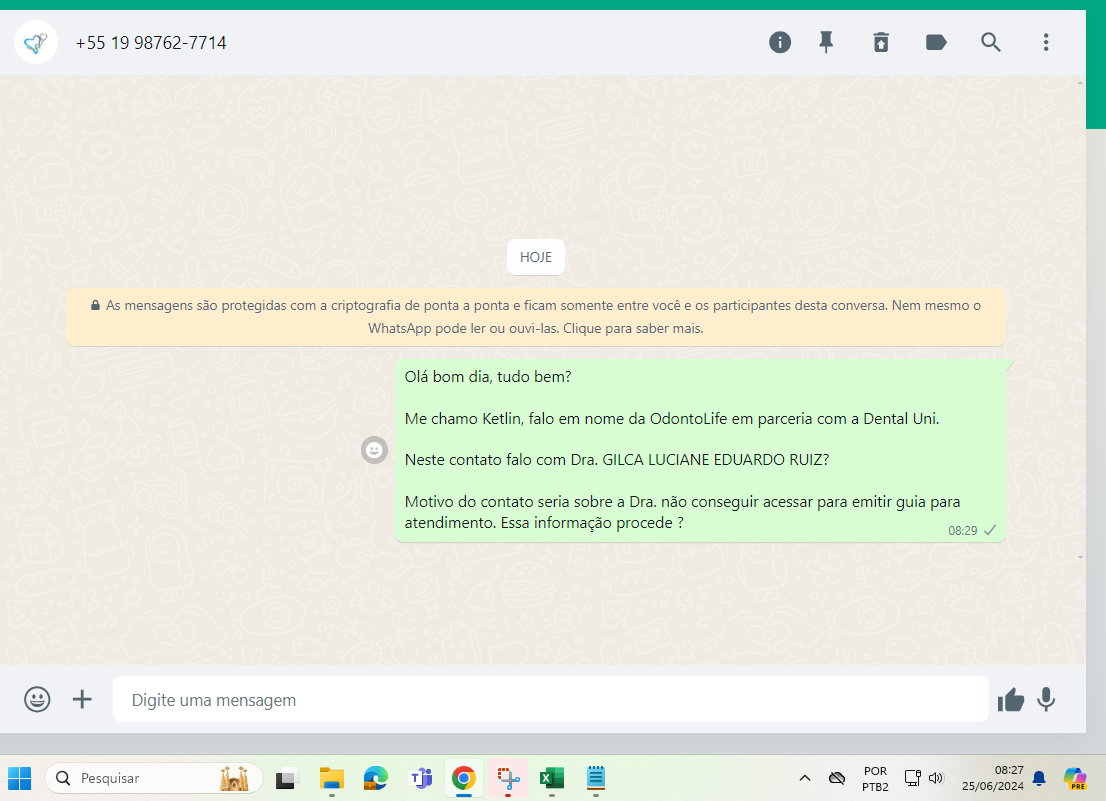Screen dimensions: 1106x801
Task: Open contact info icon
Action: click(779, 42)
